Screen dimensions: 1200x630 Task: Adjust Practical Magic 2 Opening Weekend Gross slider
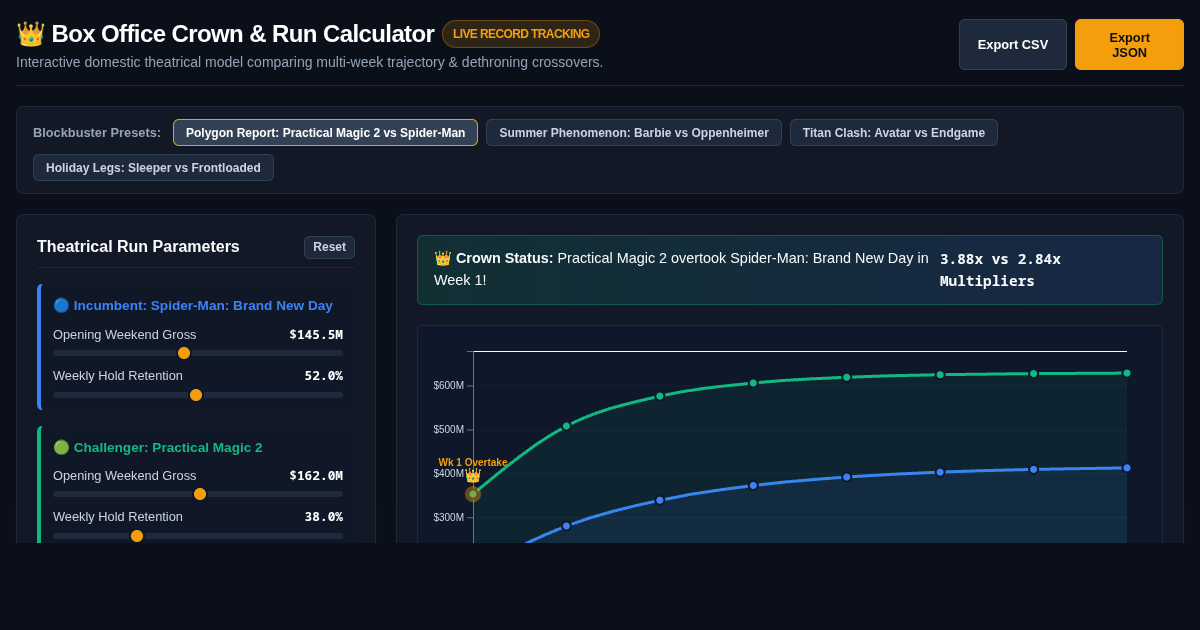(x=200, y=494)
